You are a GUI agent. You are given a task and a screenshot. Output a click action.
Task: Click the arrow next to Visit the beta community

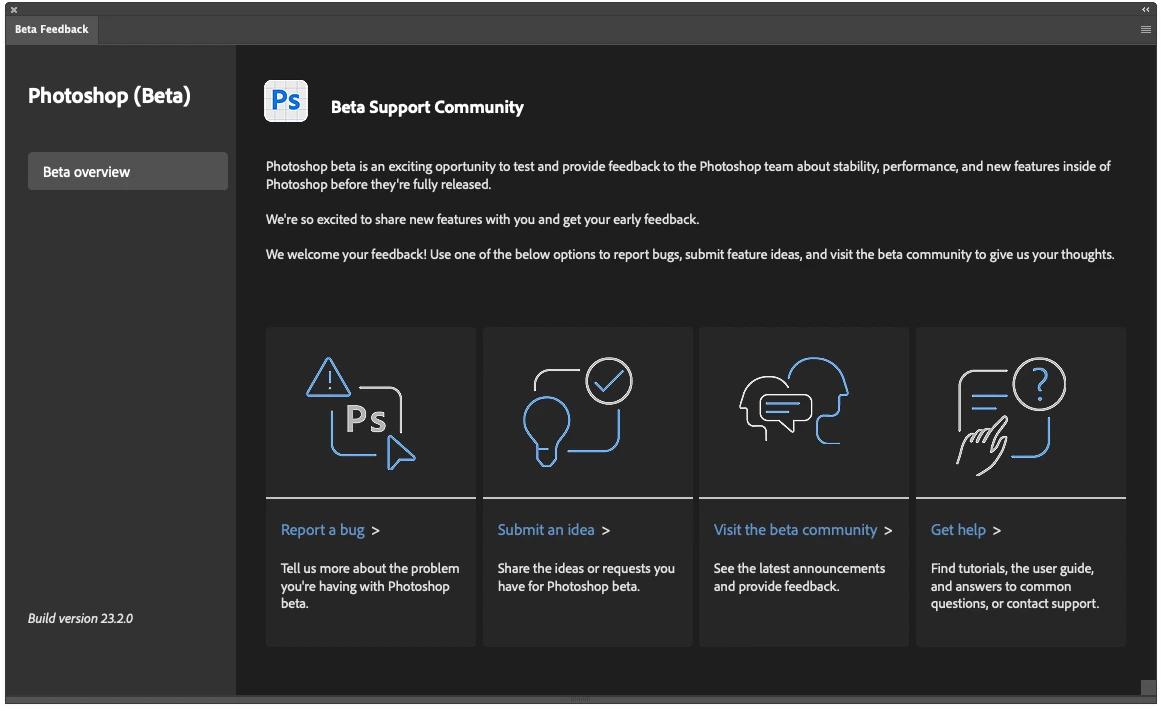[x=888, y=531]
